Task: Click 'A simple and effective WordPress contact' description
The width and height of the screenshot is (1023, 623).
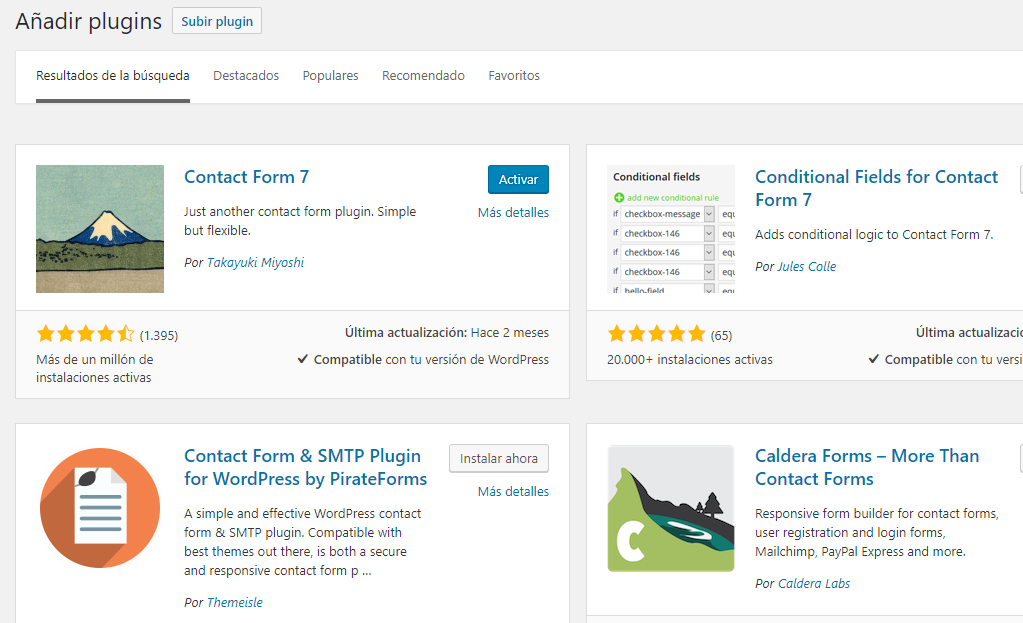Action: (303, 542)
